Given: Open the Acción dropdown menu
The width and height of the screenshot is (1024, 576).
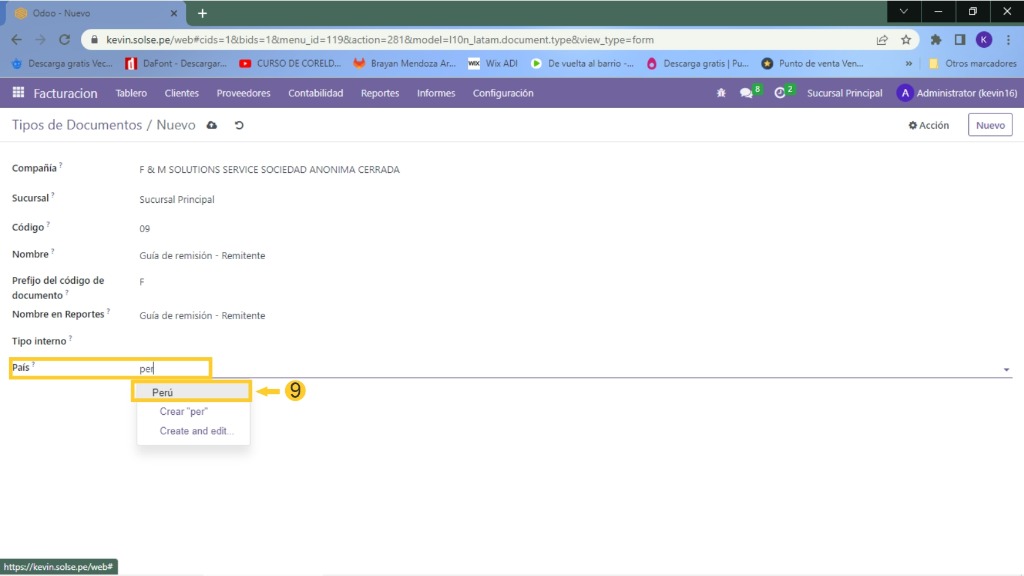Looking at the screenshot, I should pyautogui.click(x=928, y=126).
